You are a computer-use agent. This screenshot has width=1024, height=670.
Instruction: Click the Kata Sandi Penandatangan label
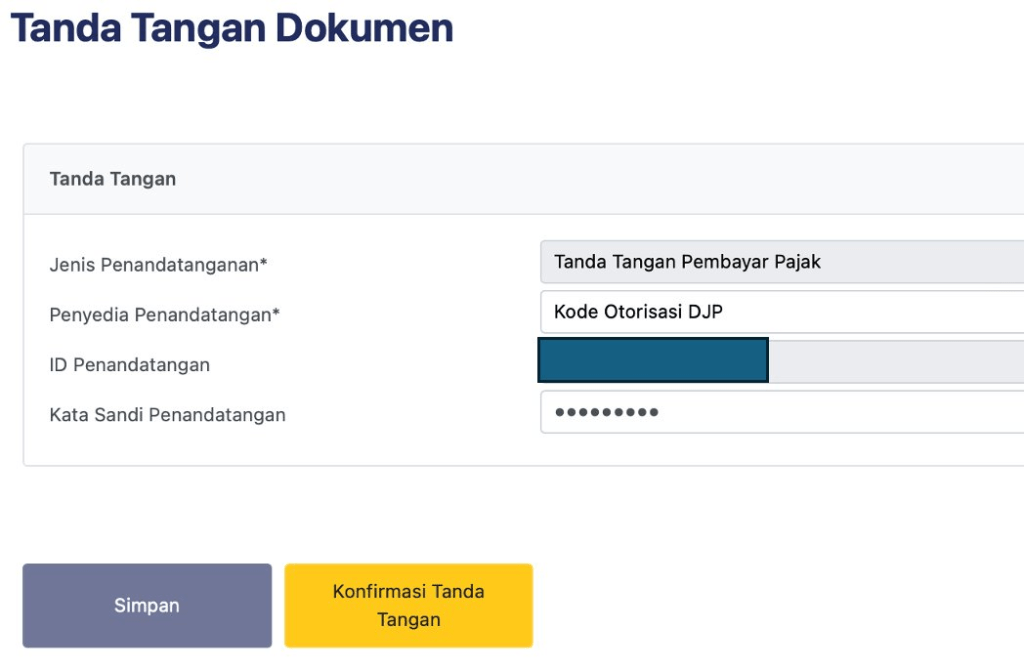(x=167, y=415)
